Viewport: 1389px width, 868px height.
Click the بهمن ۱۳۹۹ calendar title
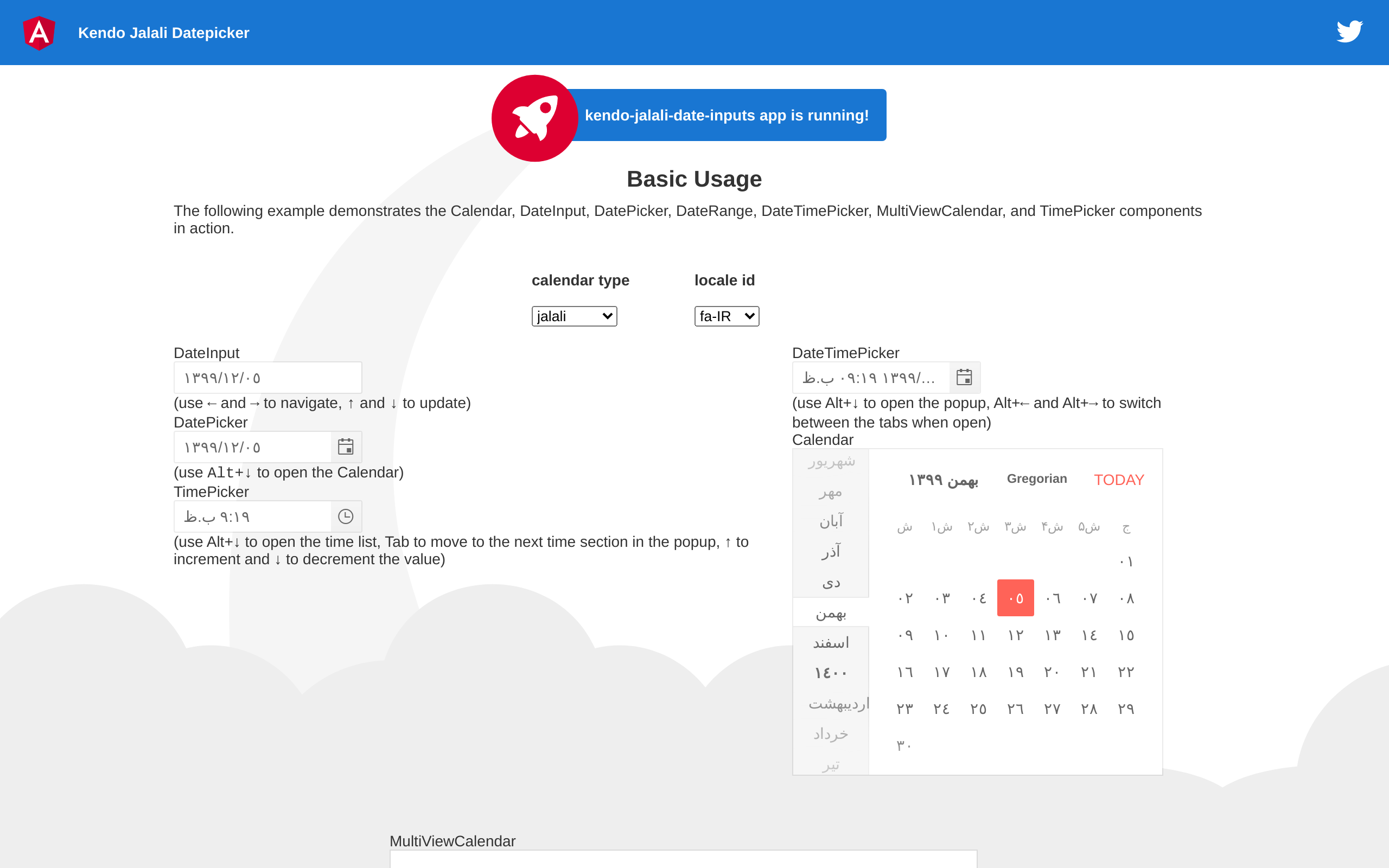(x=944, y=480)
